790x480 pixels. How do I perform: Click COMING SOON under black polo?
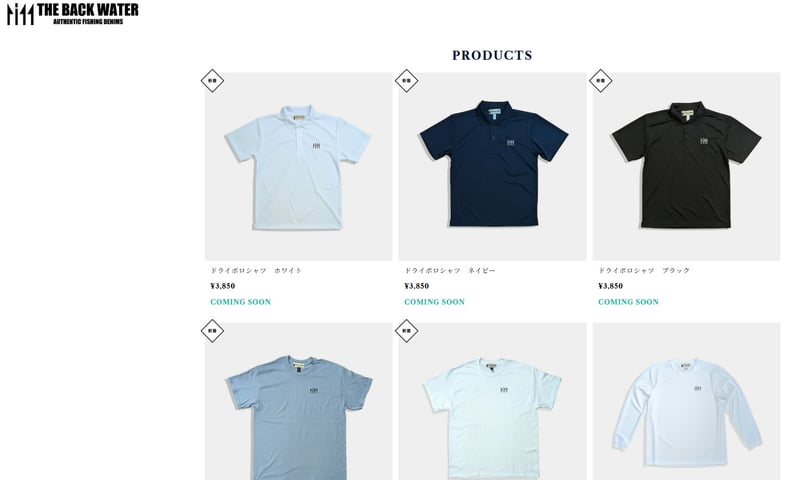[x=628, y=302]
